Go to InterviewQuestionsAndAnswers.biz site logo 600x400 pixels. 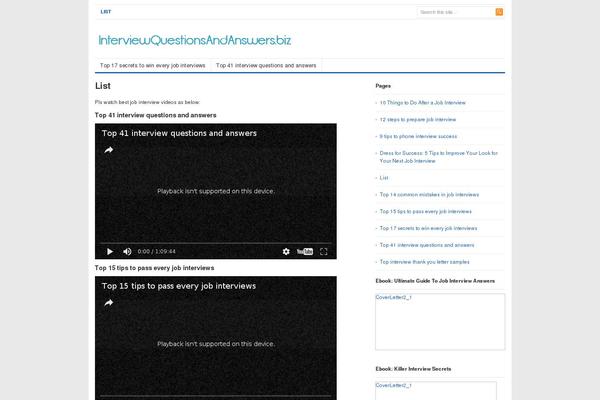pyautogui.click(x=195, y=40)
